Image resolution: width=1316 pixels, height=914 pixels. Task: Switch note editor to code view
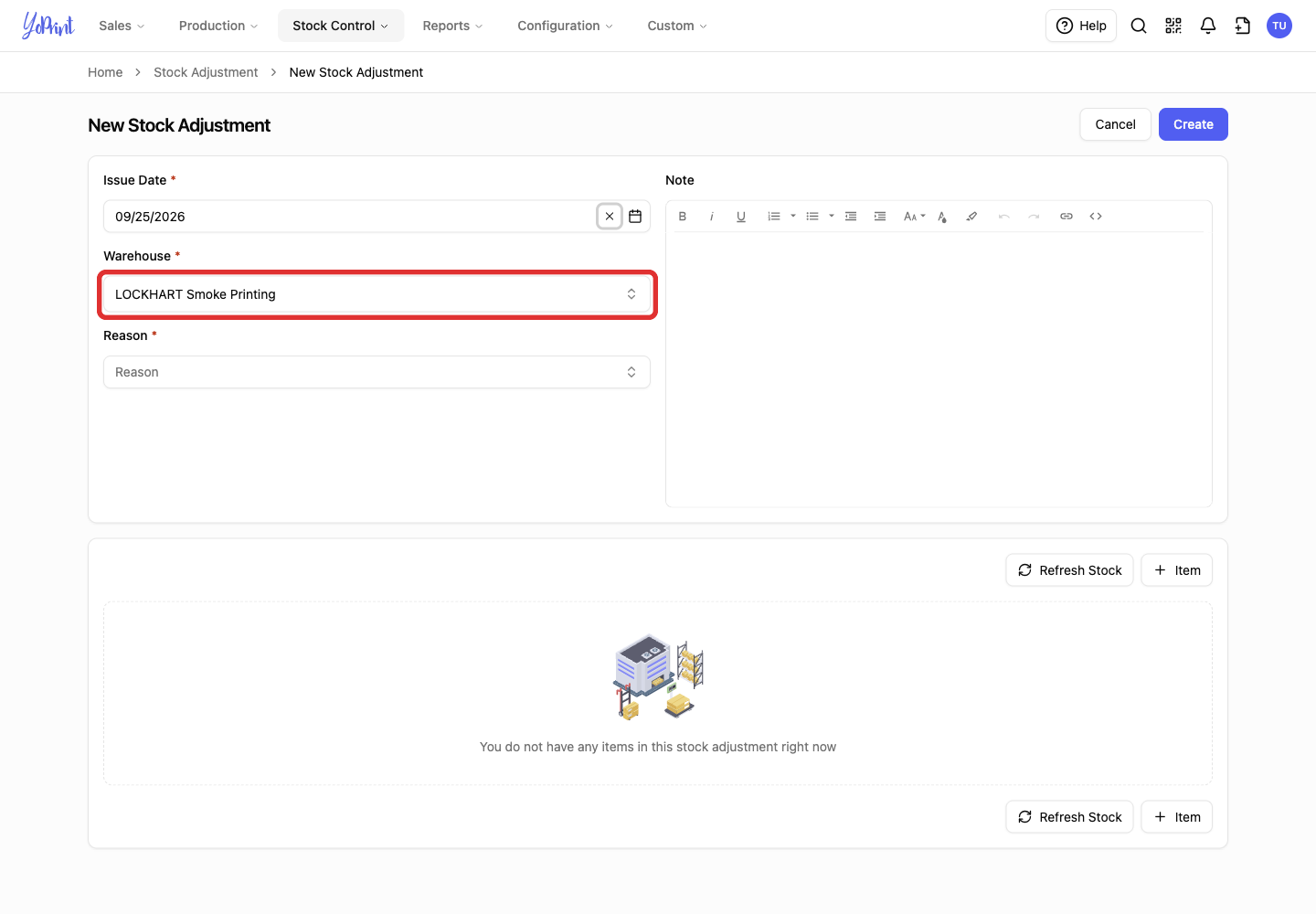click(1096, 217)
